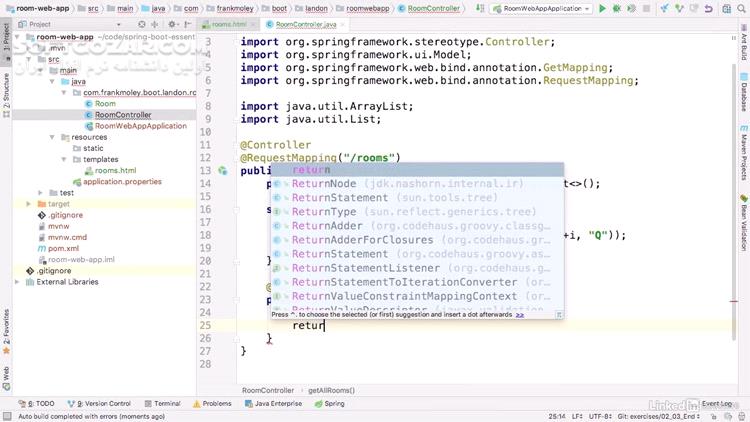Click the UTF-8 encoding selector in status bar
Viewport: 750px width, 422px height.
(x=600, y=417)
